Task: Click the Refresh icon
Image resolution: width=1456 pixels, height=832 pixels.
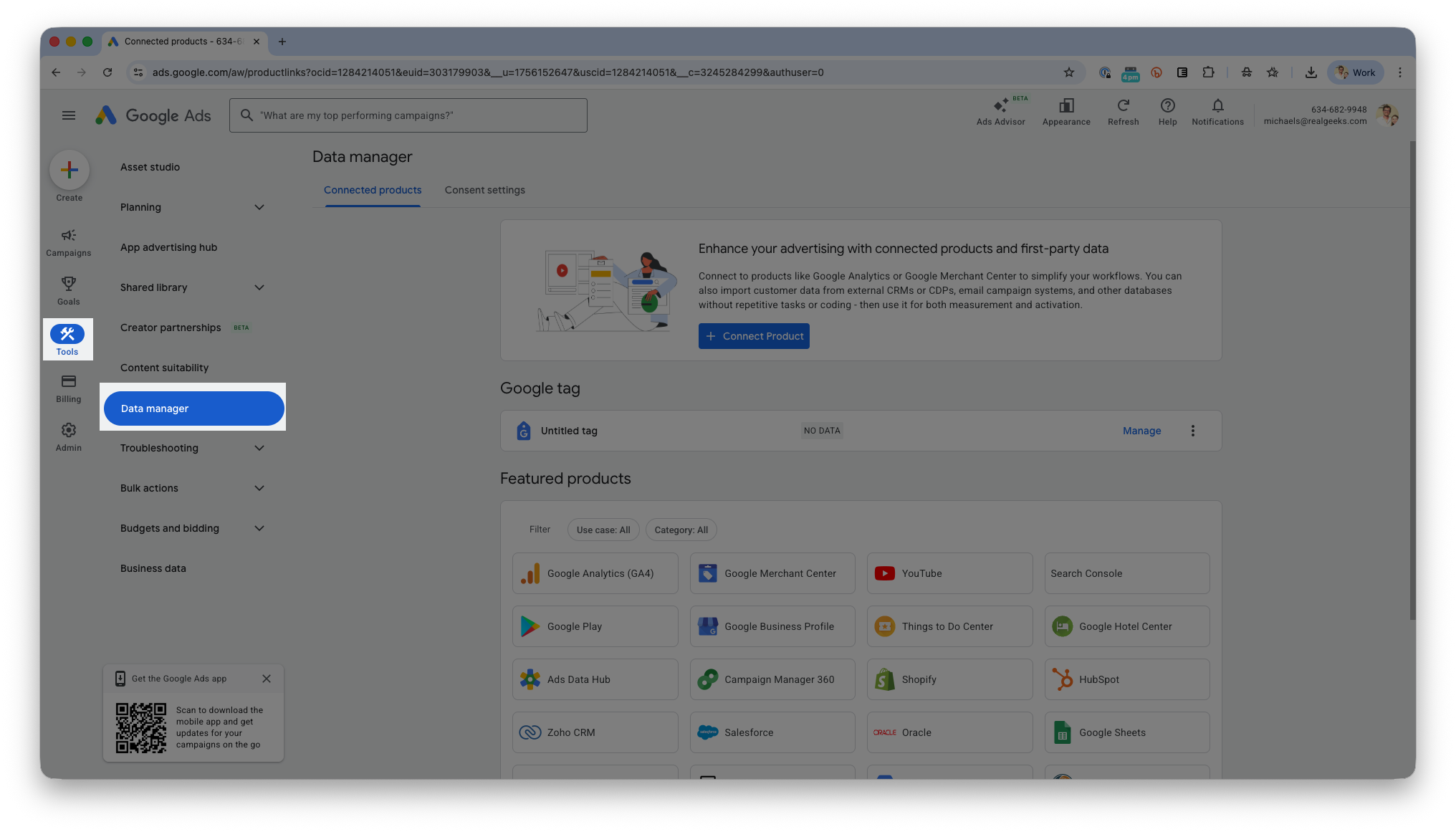Action: 1123,106
